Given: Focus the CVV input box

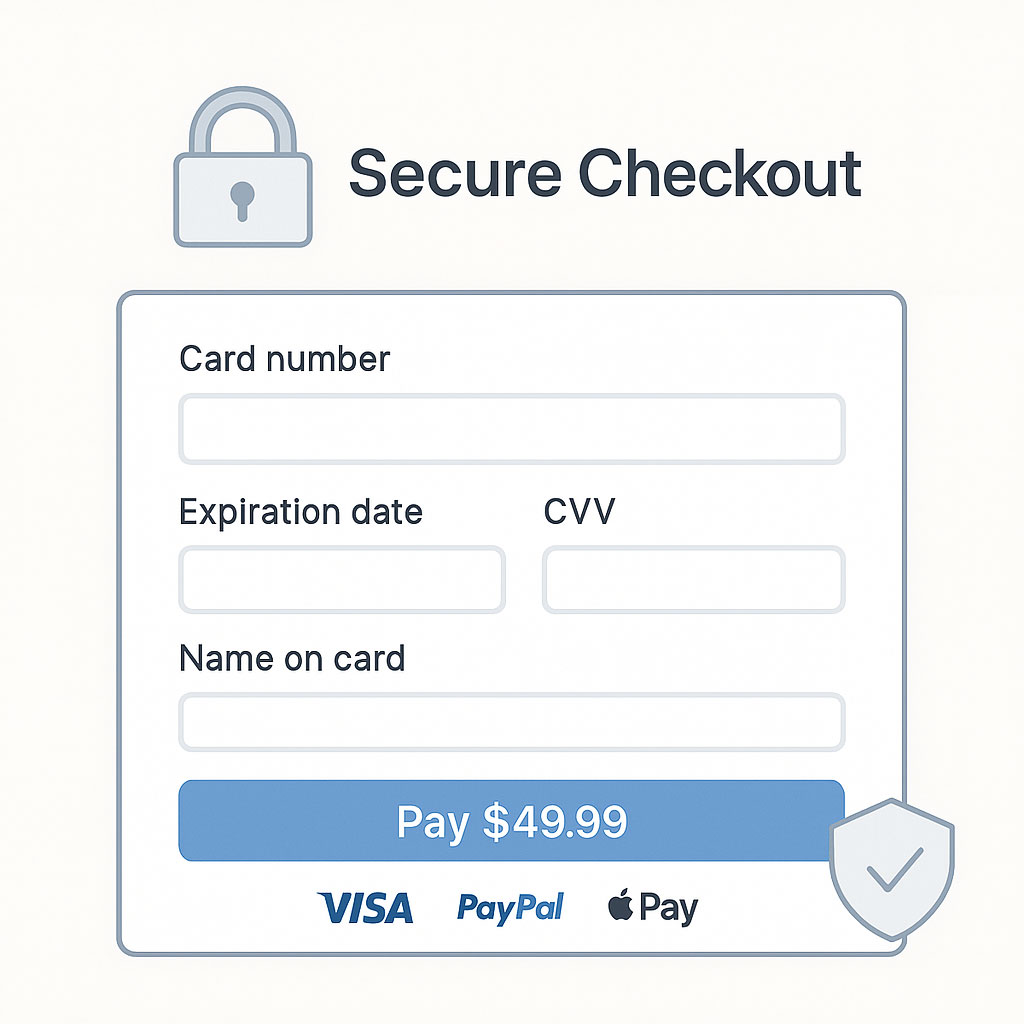Looking at the screenshot, I should pyautogui.click(x=693, y=579).
